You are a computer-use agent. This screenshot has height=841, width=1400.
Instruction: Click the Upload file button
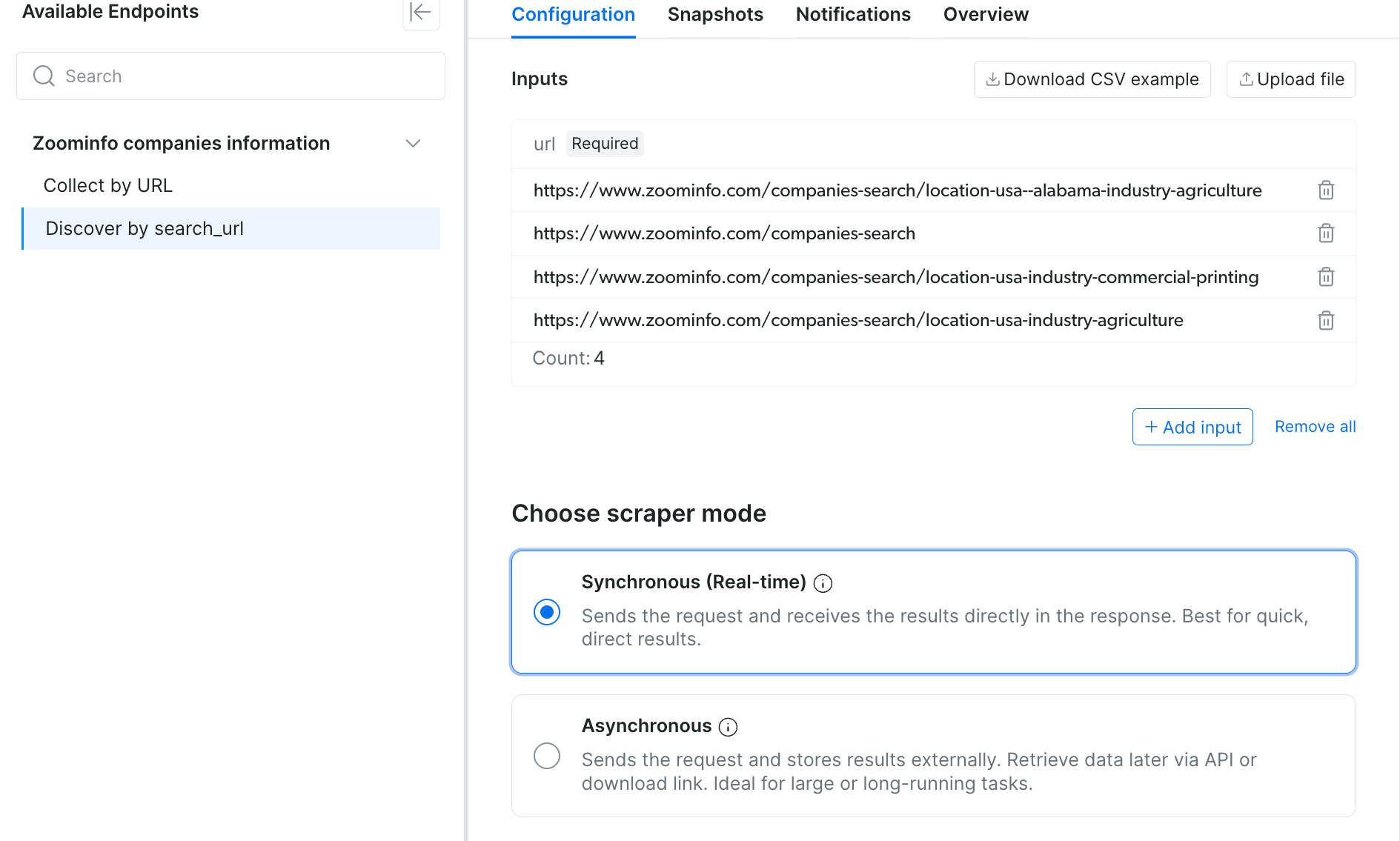(x=1291, y=79)
